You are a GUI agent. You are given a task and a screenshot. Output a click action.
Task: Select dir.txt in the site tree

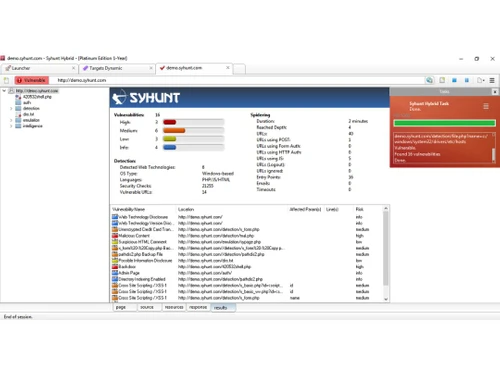point(28,114)
